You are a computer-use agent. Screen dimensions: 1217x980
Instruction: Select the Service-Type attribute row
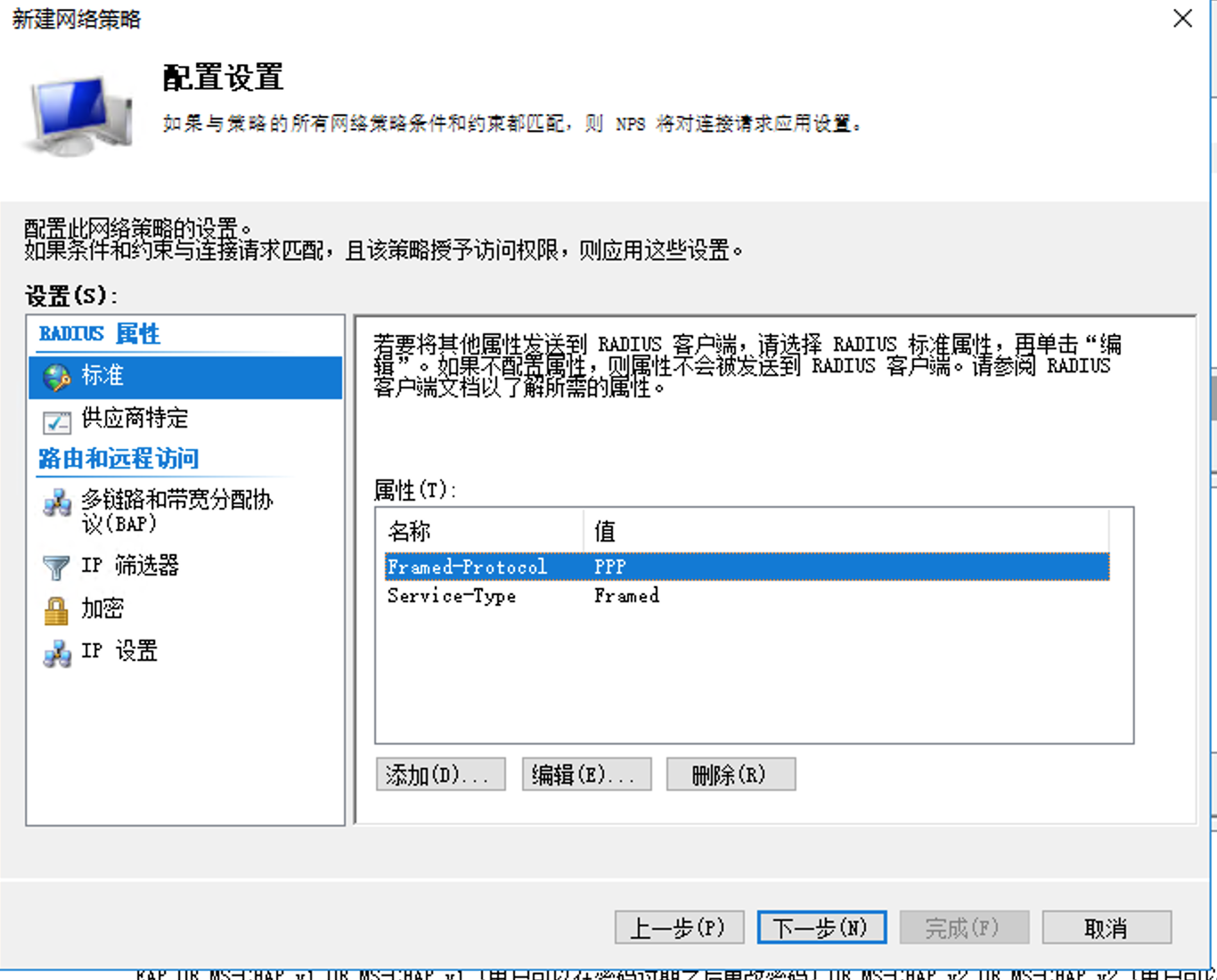747,595
